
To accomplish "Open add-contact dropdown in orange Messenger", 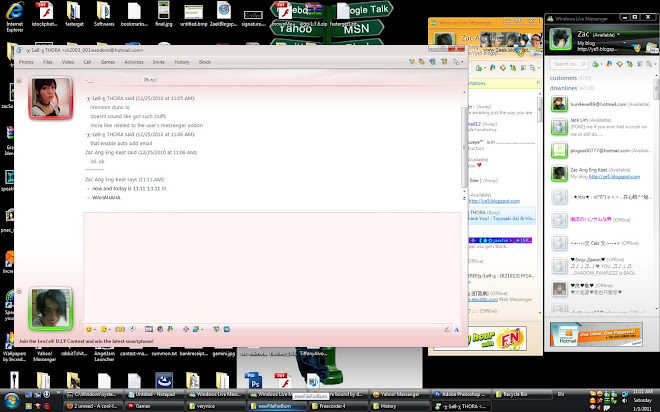I will click(x=479, y=68).
